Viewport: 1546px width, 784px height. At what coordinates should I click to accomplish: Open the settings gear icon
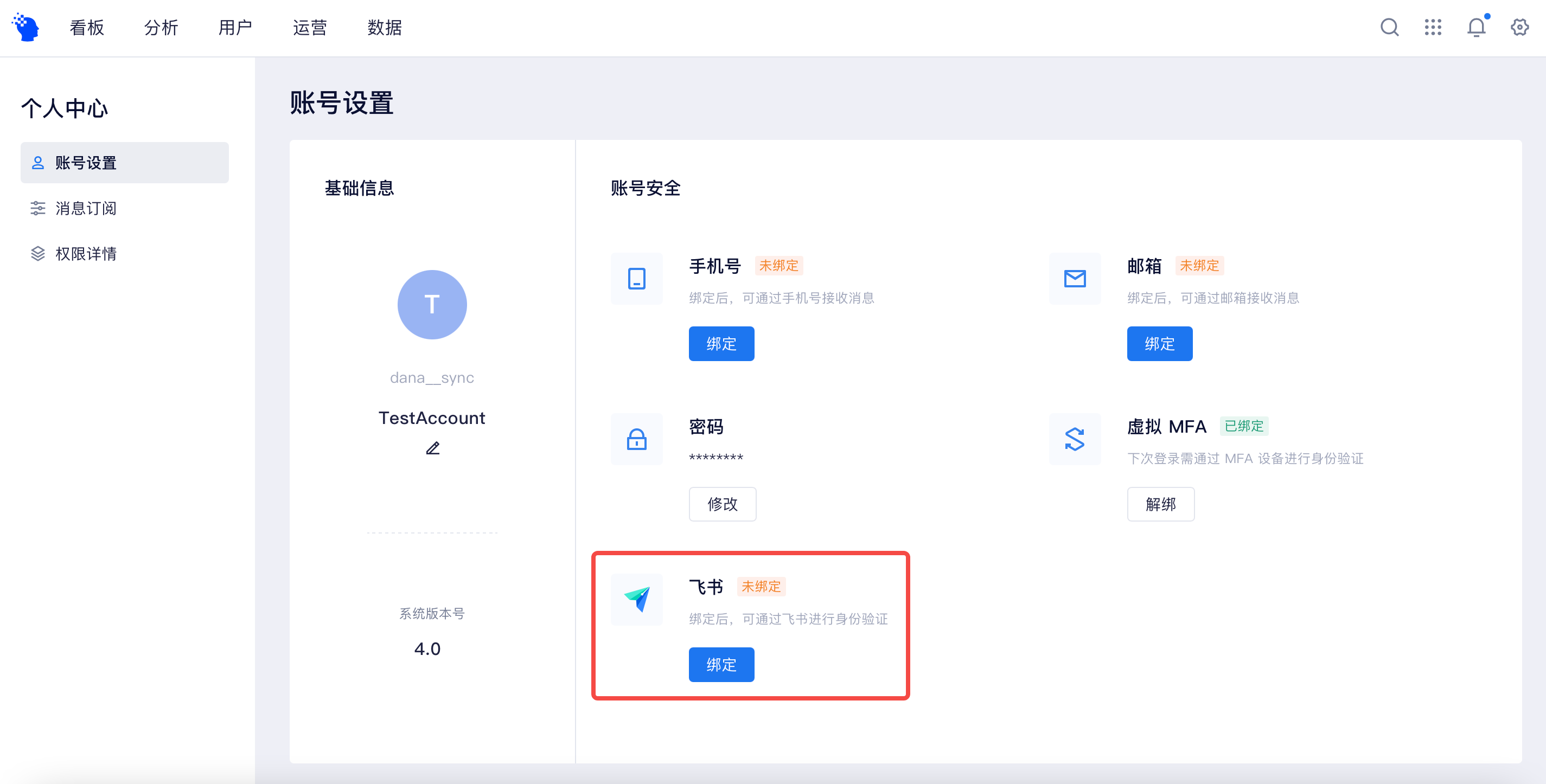click(x=1519, y=27)
